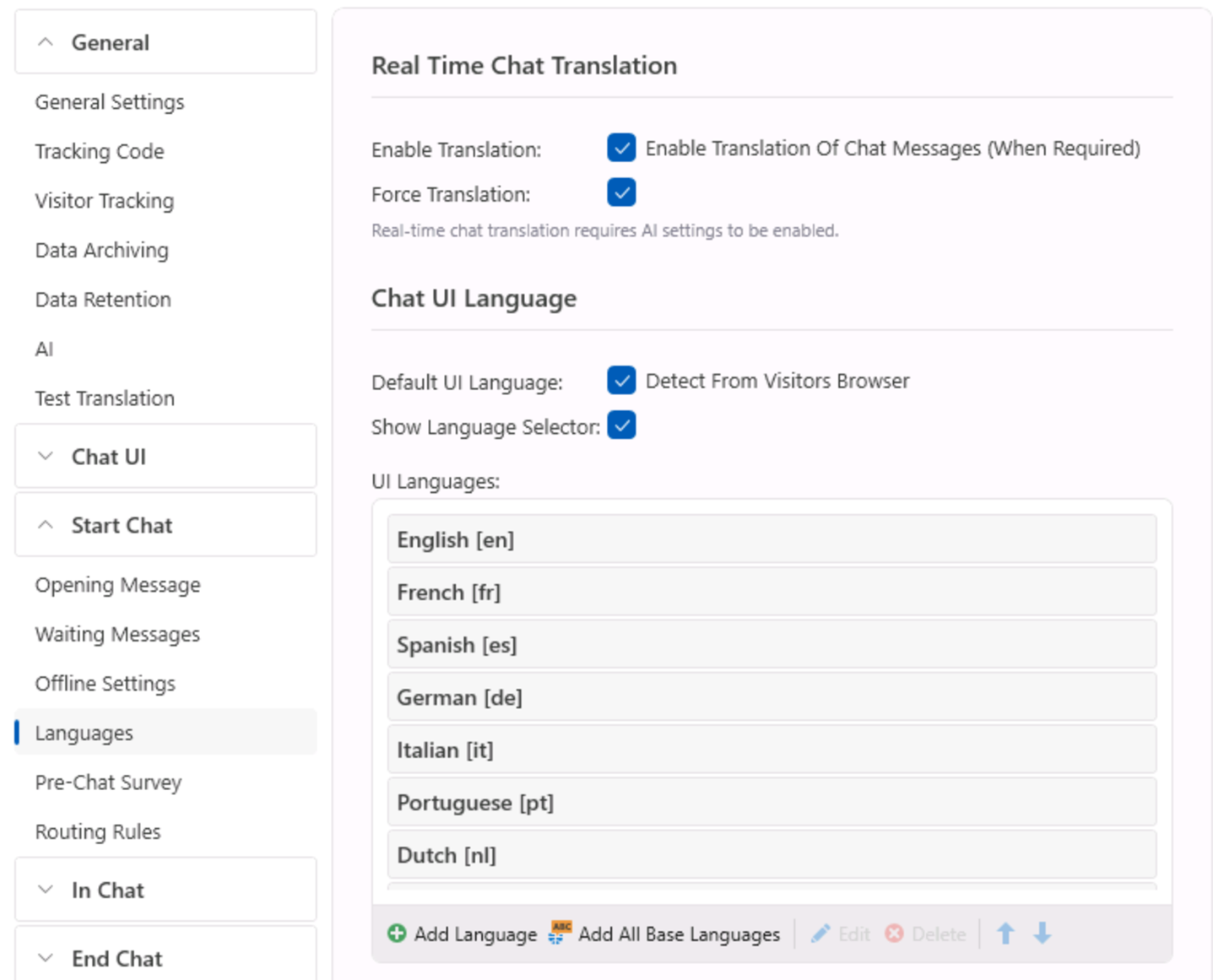Click the Edit pencil icon
Screen dimensions: 1213x980
[x=820, y=934]
